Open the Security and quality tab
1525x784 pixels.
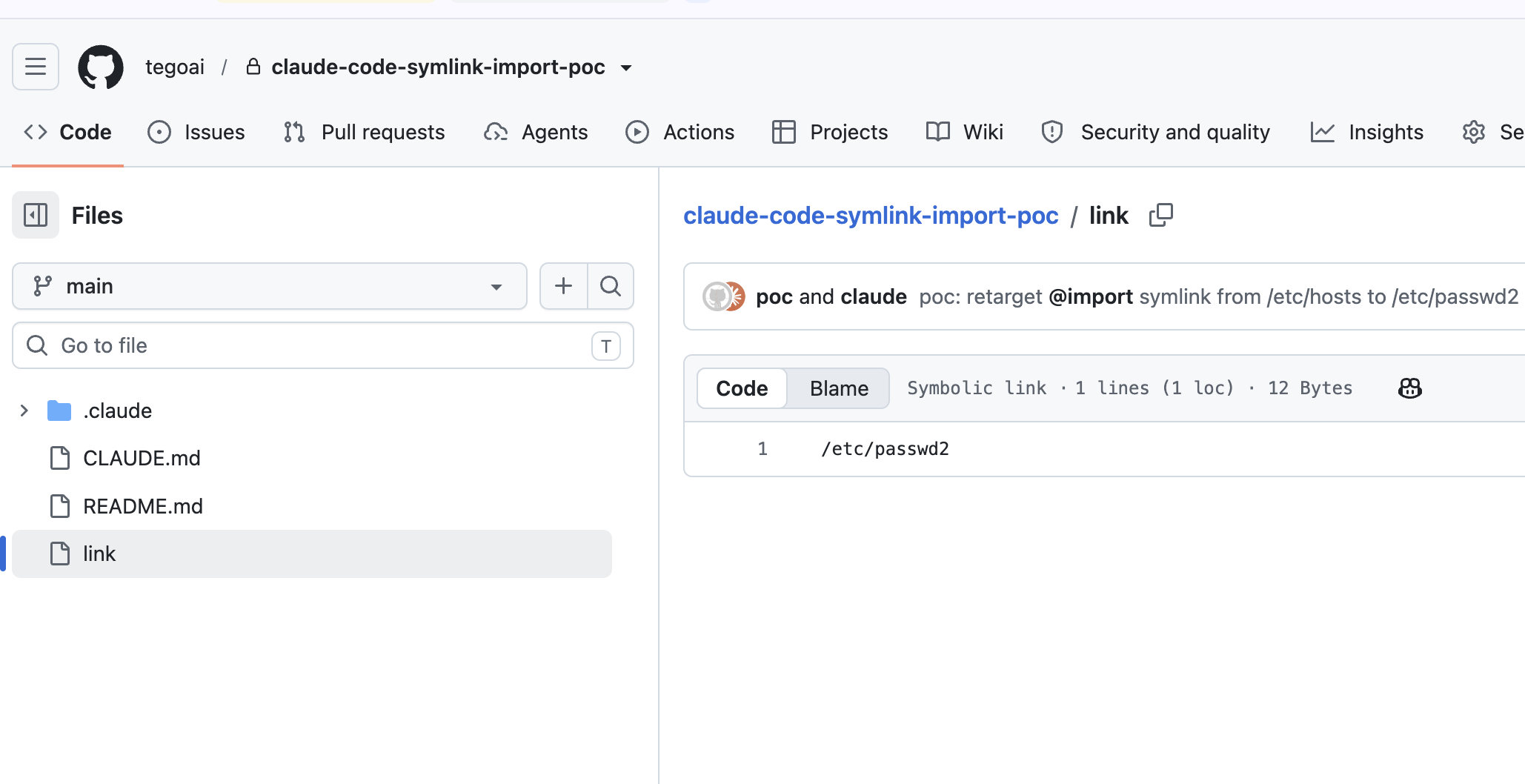coord(1156,132)
